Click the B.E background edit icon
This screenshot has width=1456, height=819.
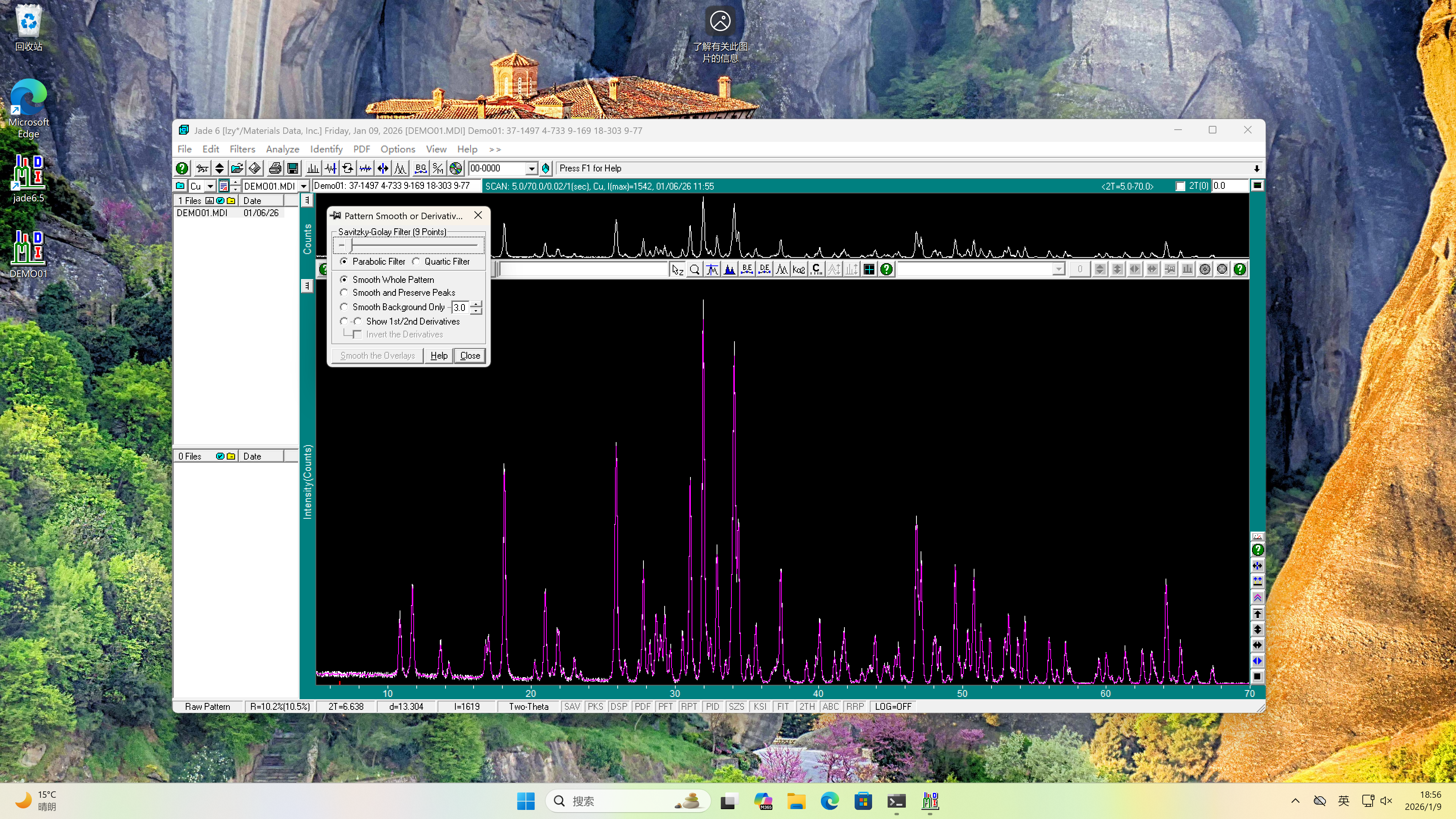(747, 270)
